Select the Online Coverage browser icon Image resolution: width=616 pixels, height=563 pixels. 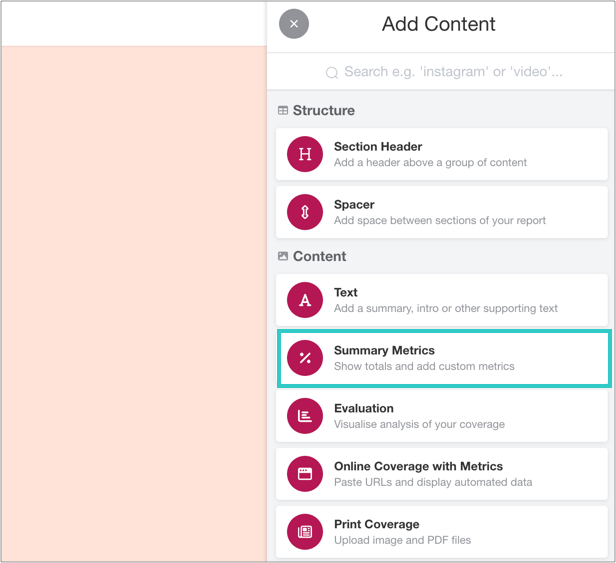[305, 474]
